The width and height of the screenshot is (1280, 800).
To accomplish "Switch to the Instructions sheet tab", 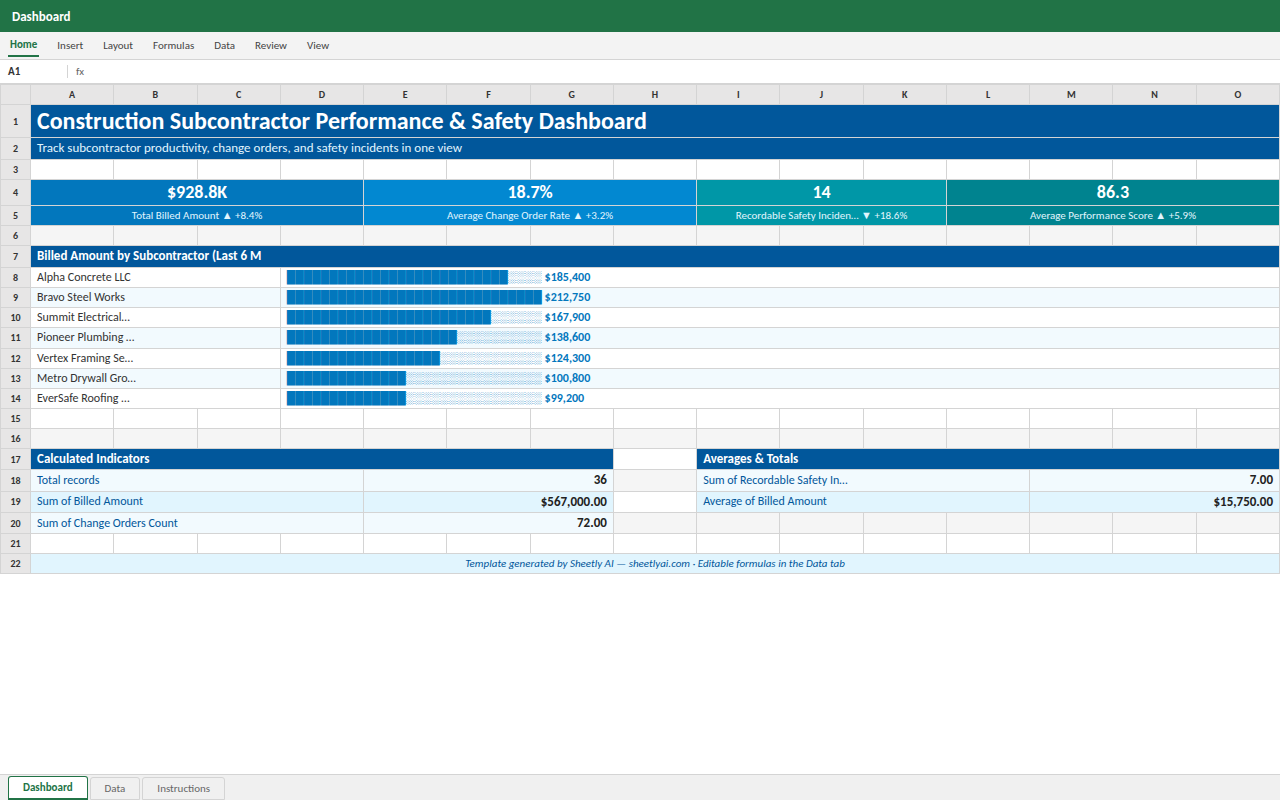I will [183, 788].
